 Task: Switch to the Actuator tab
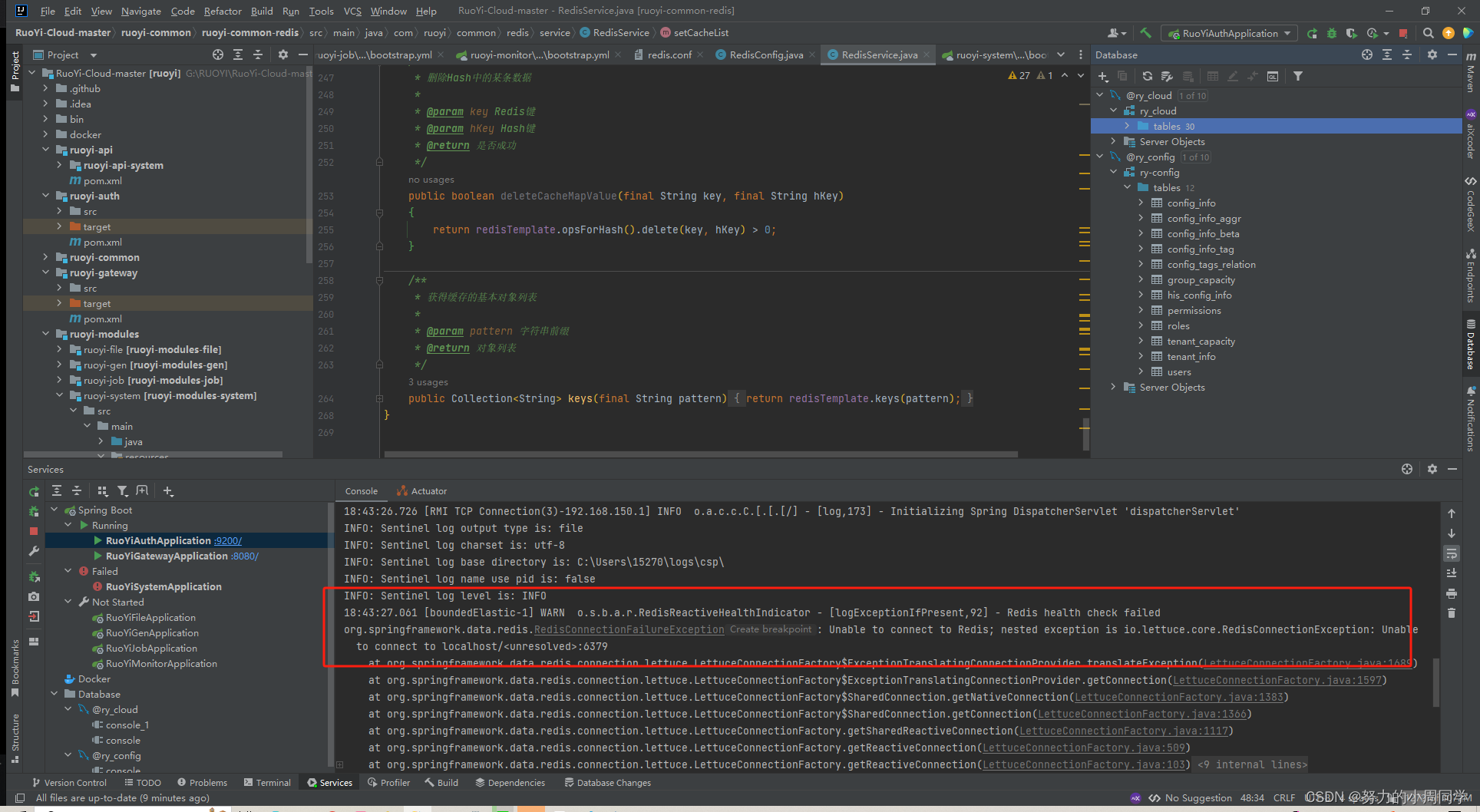pos(421,491)
